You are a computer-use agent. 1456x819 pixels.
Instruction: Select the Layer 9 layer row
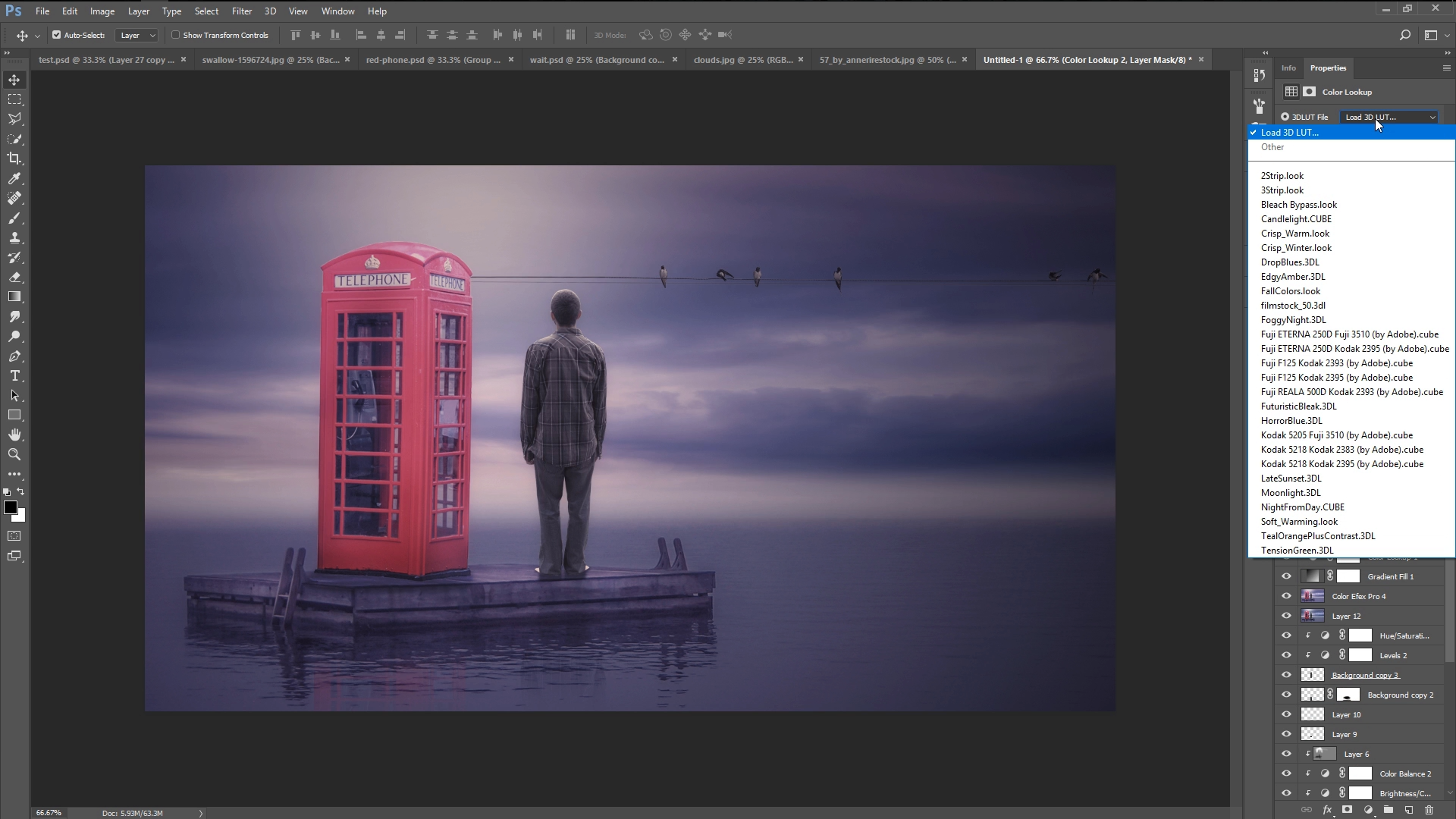(1360, 734)
